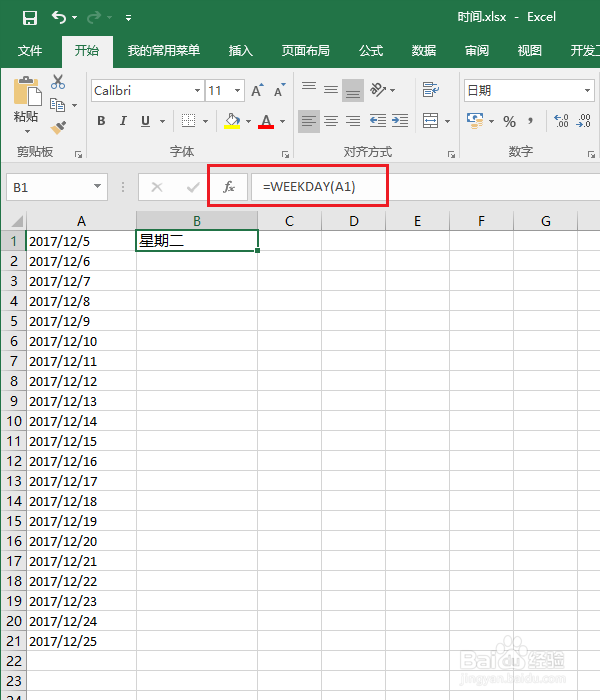
Task: Click the Increase Decimal icon
Action: (x=561, y=121)
